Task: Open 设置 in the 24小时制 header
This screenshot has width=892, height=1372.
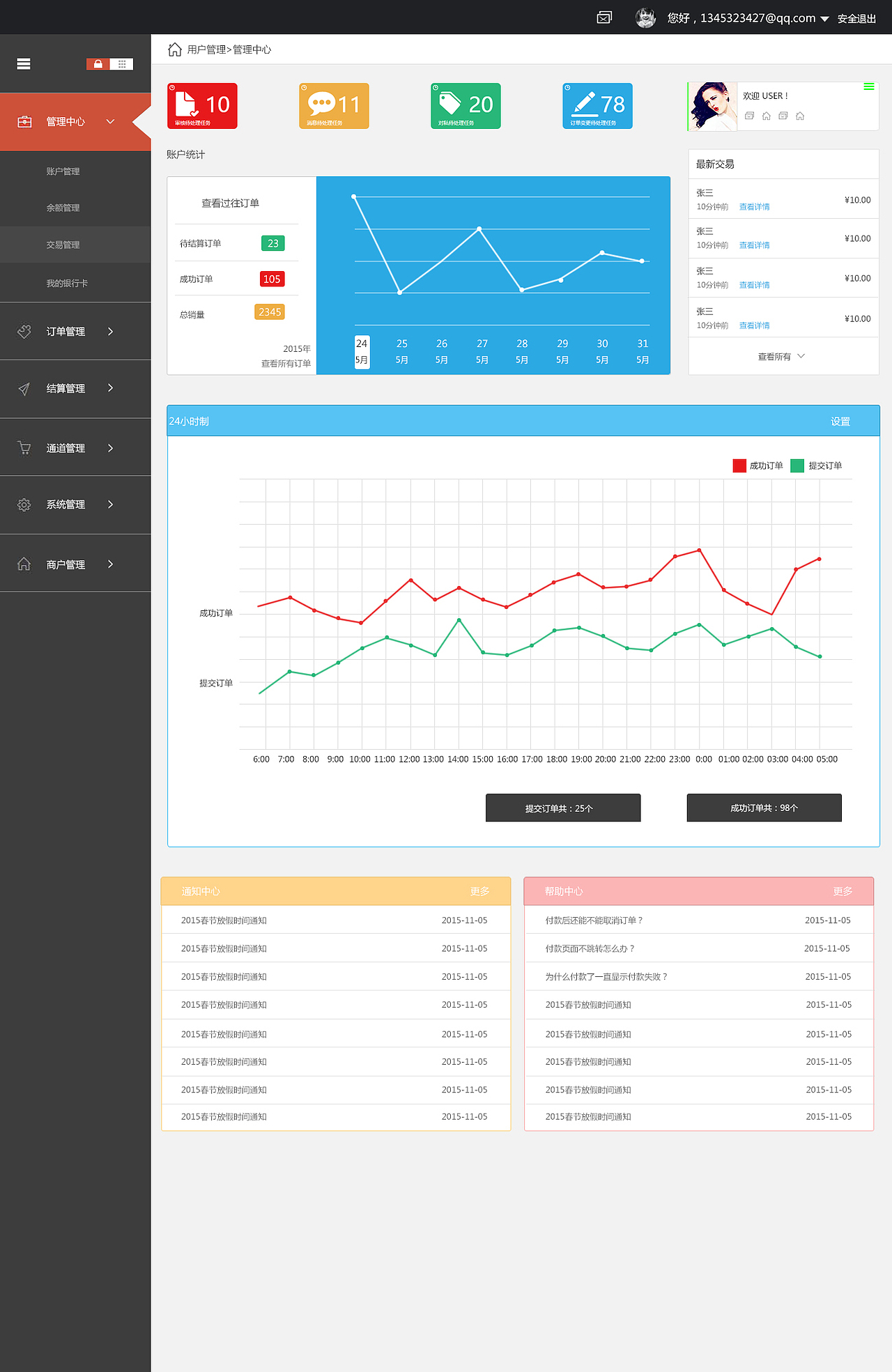Action: tap(840, 422)
